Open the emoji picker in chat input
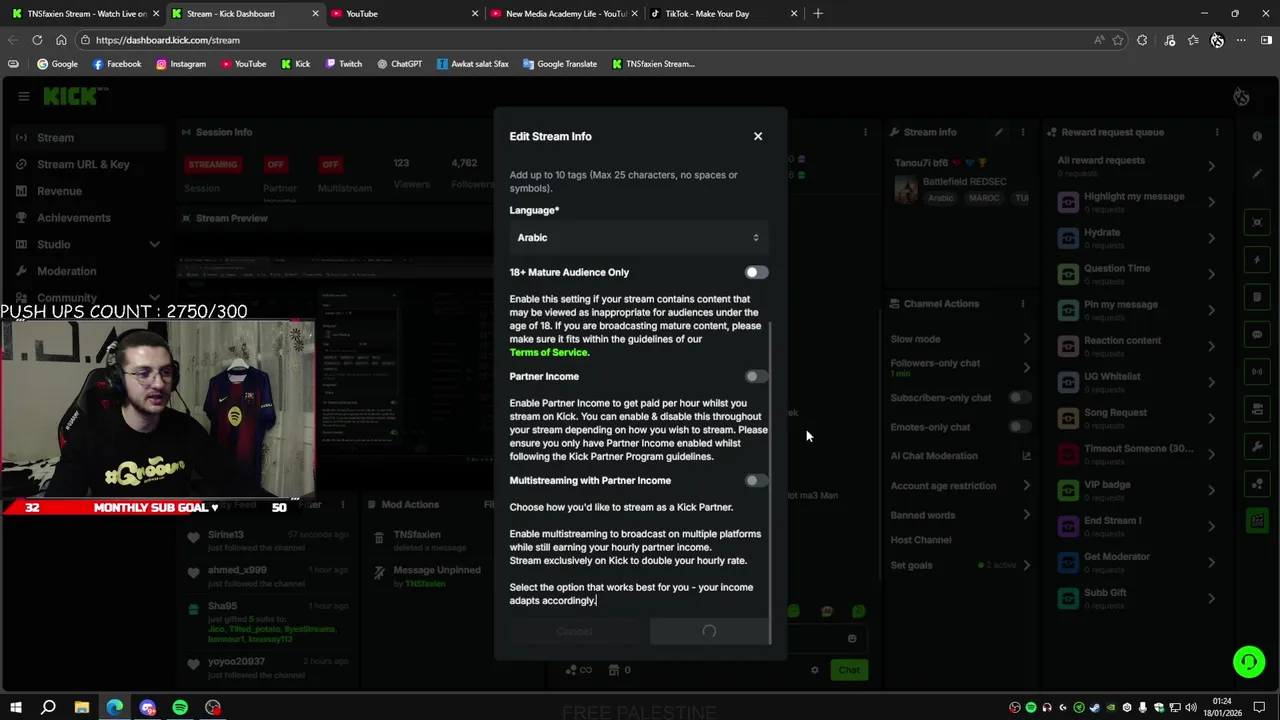The image size is (1280, 720). click(852, 638)
